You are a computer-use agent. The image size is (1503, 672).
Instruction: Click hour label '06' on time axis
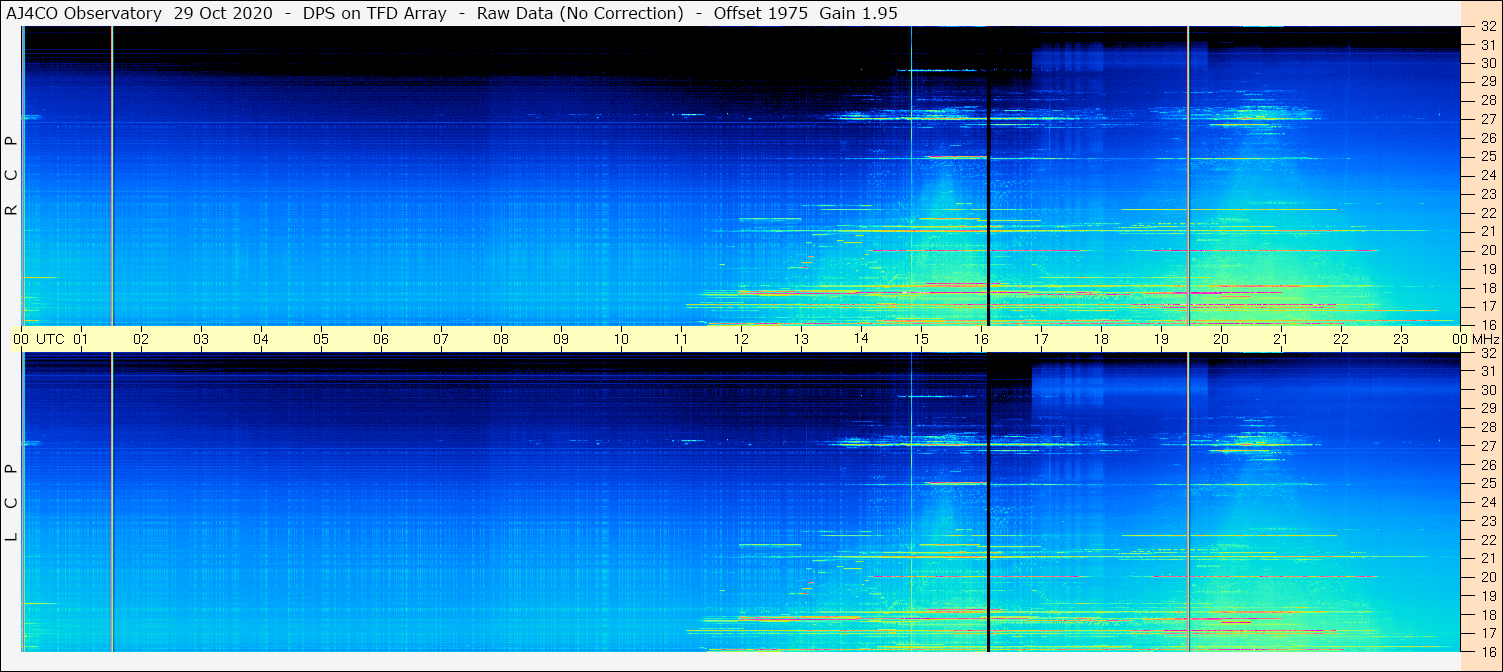point(381,339)
